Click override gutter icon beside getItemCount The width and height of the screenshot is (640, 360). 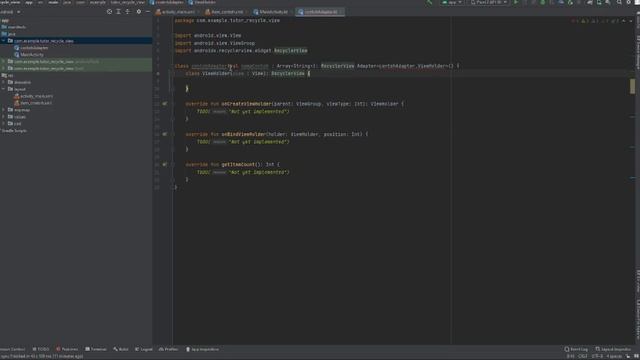tap(164, 164)
